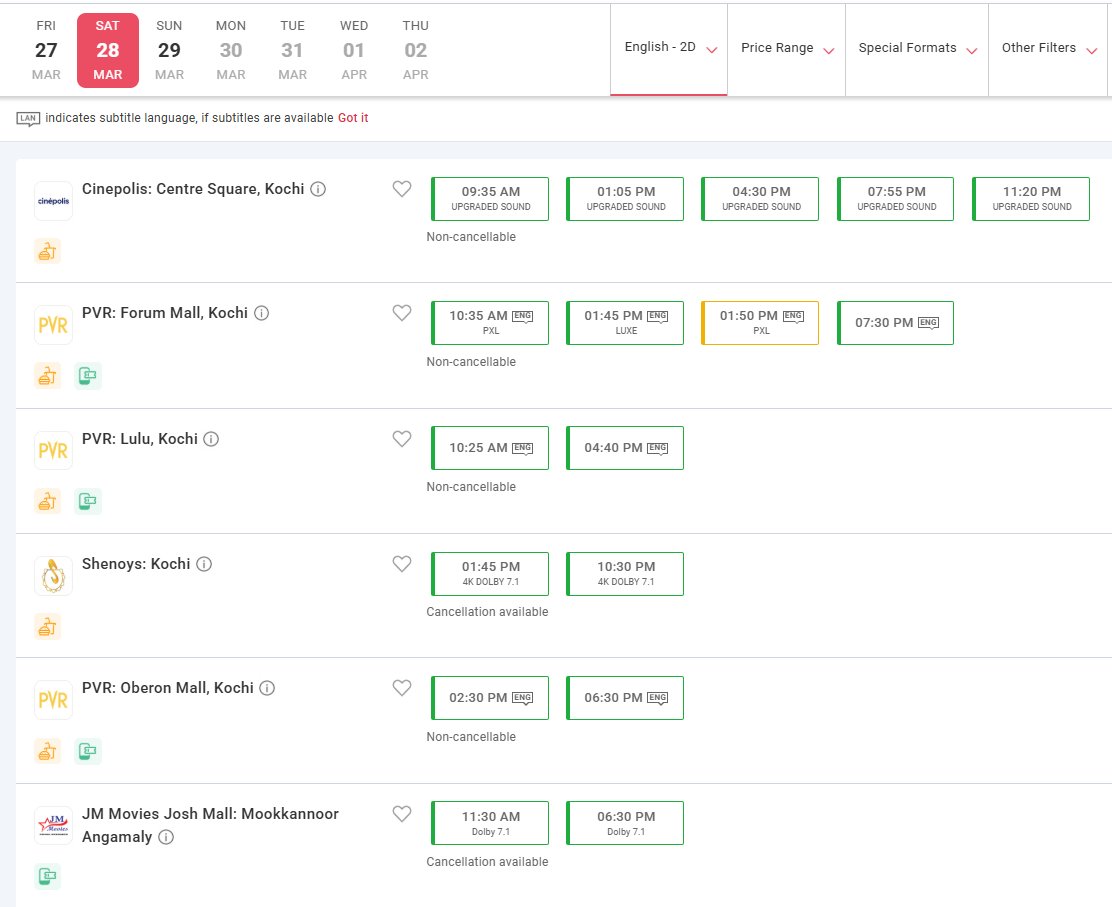Viewport: 1112px width, 907px height.
Task: Click the PVR Oberon Mall logo
Action: pyautogui.click(x=53, y=700)
